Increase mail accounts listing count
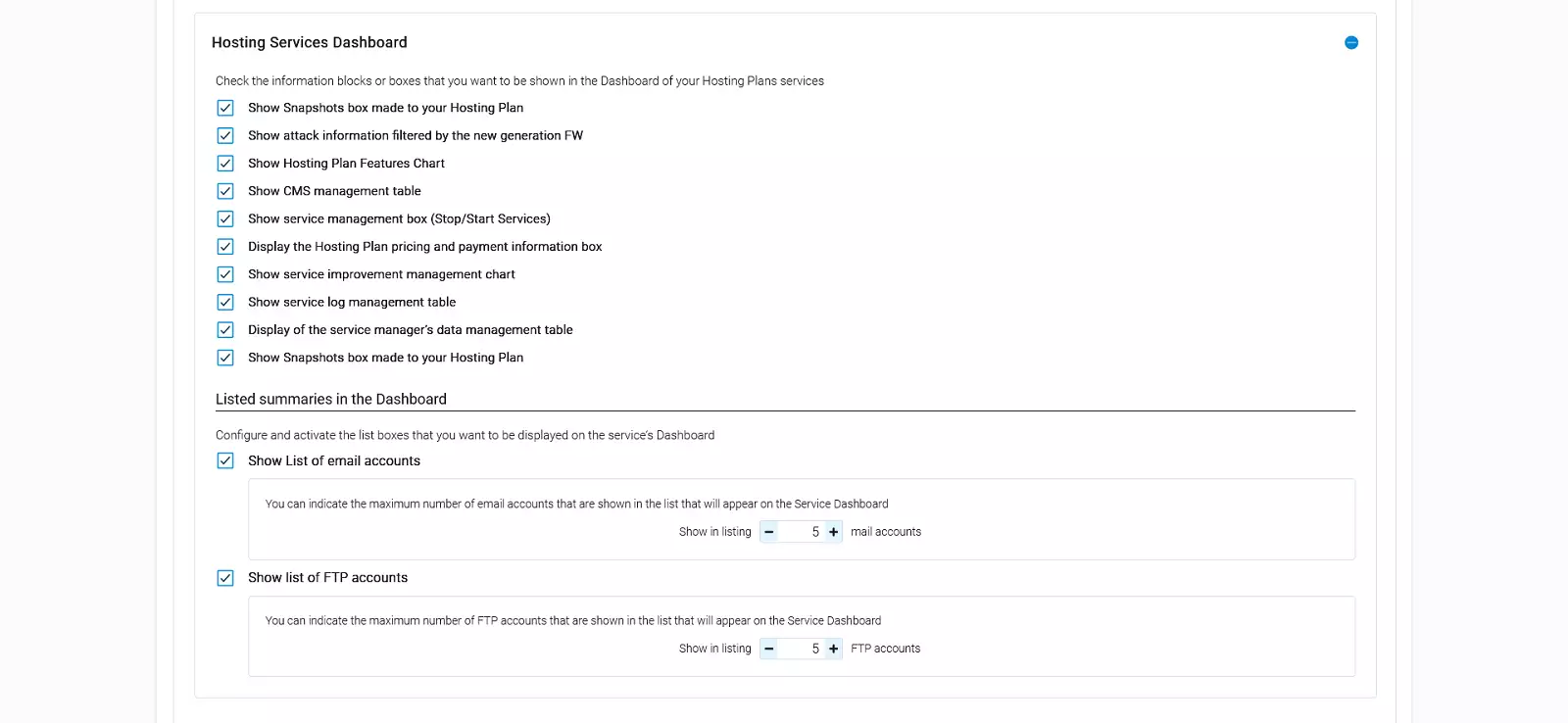 [x=834, y=532]
